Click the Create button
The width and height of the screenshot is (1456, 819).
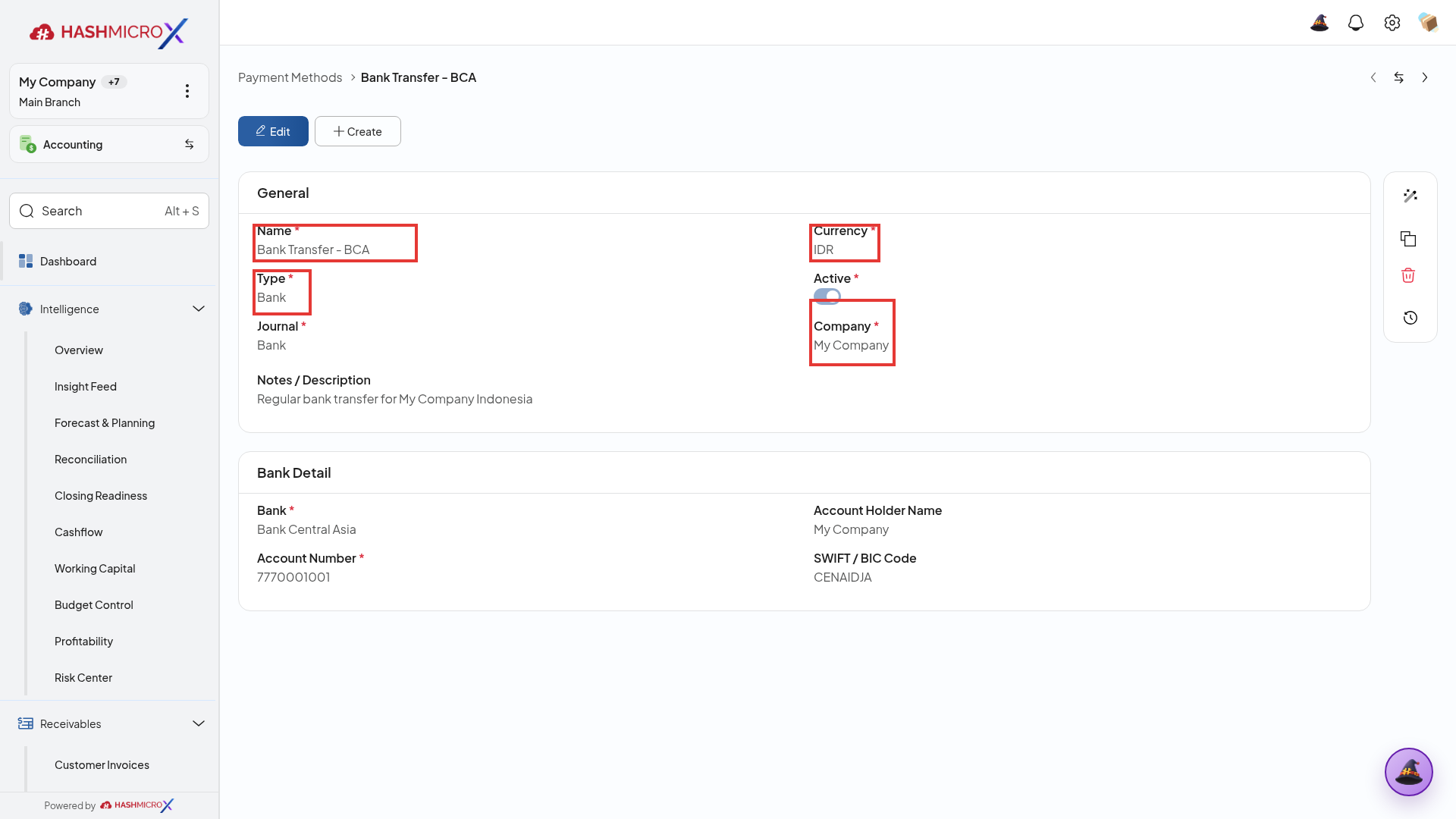pos(358,131)
